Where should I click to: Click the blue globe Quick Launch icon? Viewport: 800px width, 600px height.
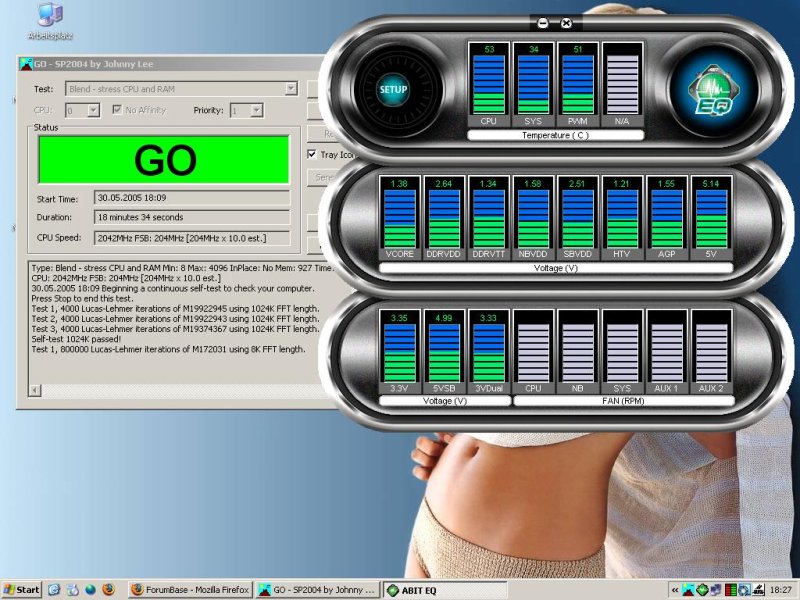(90, 590)
